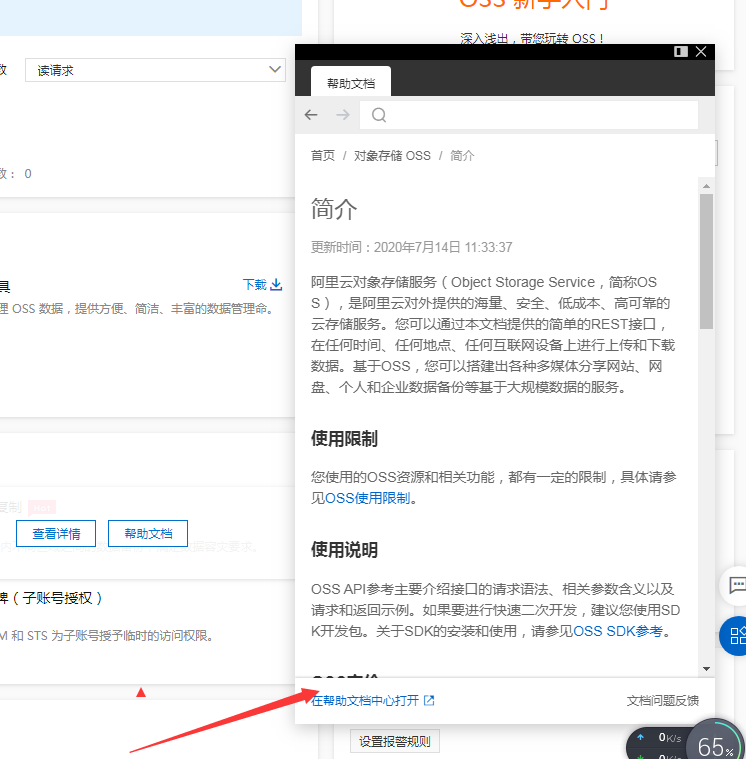Click the download arrow icon
The height and width of the screenshot is (759, 746).
(x=276, y=284)
